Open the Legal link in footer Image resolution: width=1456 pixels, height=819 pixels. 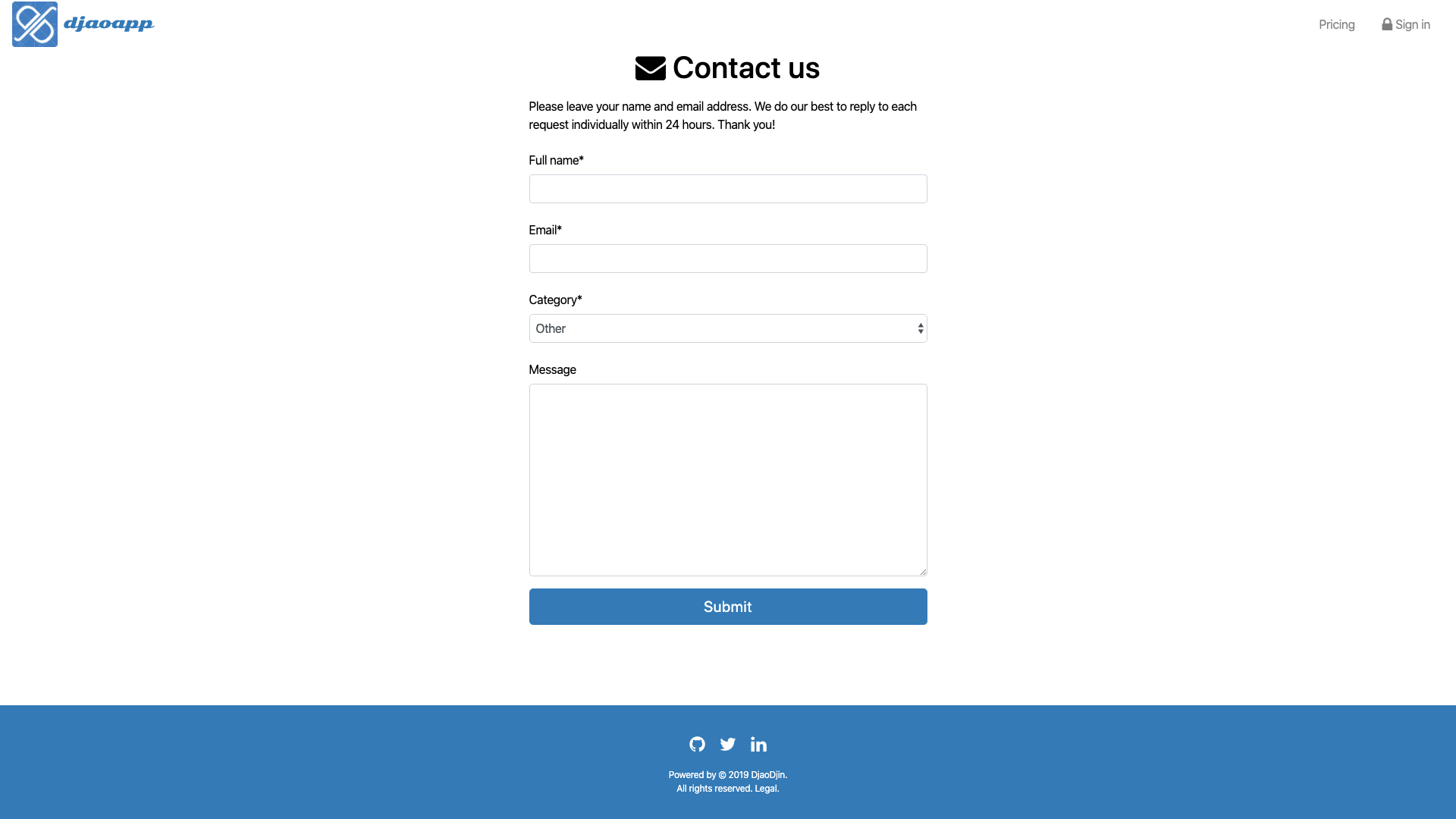(x=765, y=789)
